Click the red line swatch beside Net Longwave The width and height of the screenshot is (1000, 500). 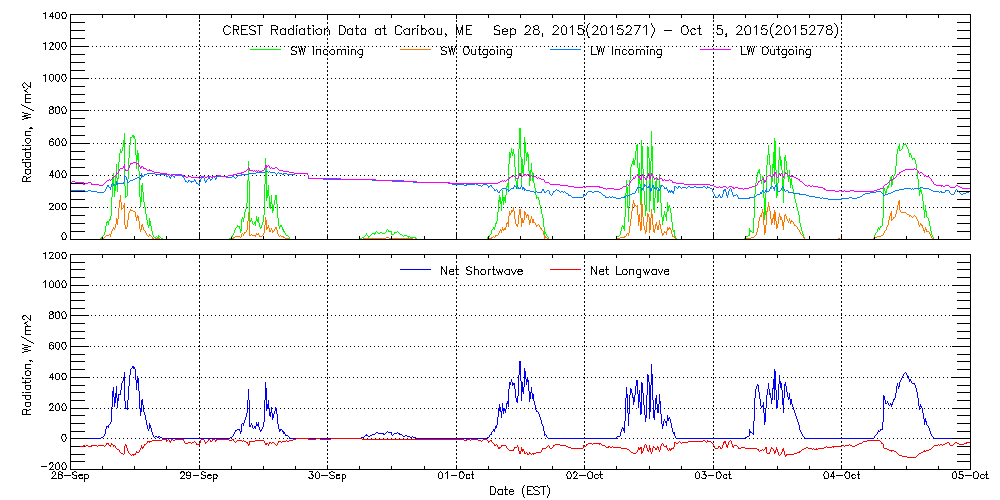(x=562, y=271)
